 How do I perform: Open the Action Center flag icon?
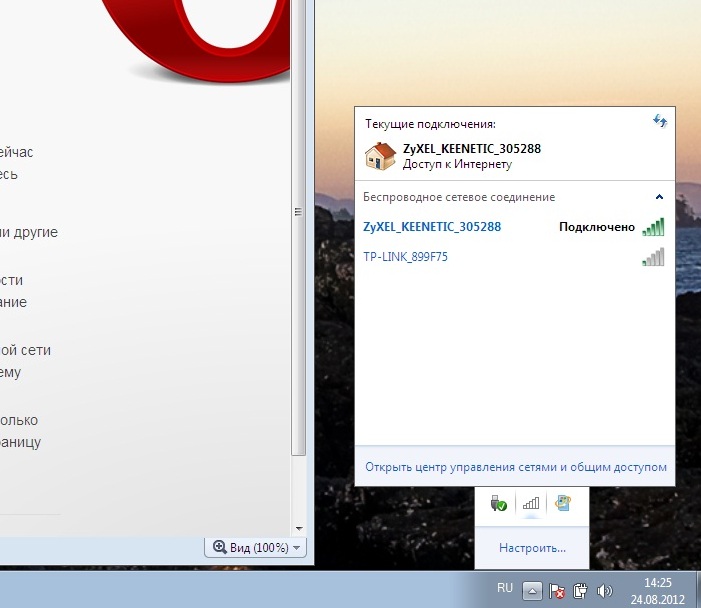click(557, 591)
